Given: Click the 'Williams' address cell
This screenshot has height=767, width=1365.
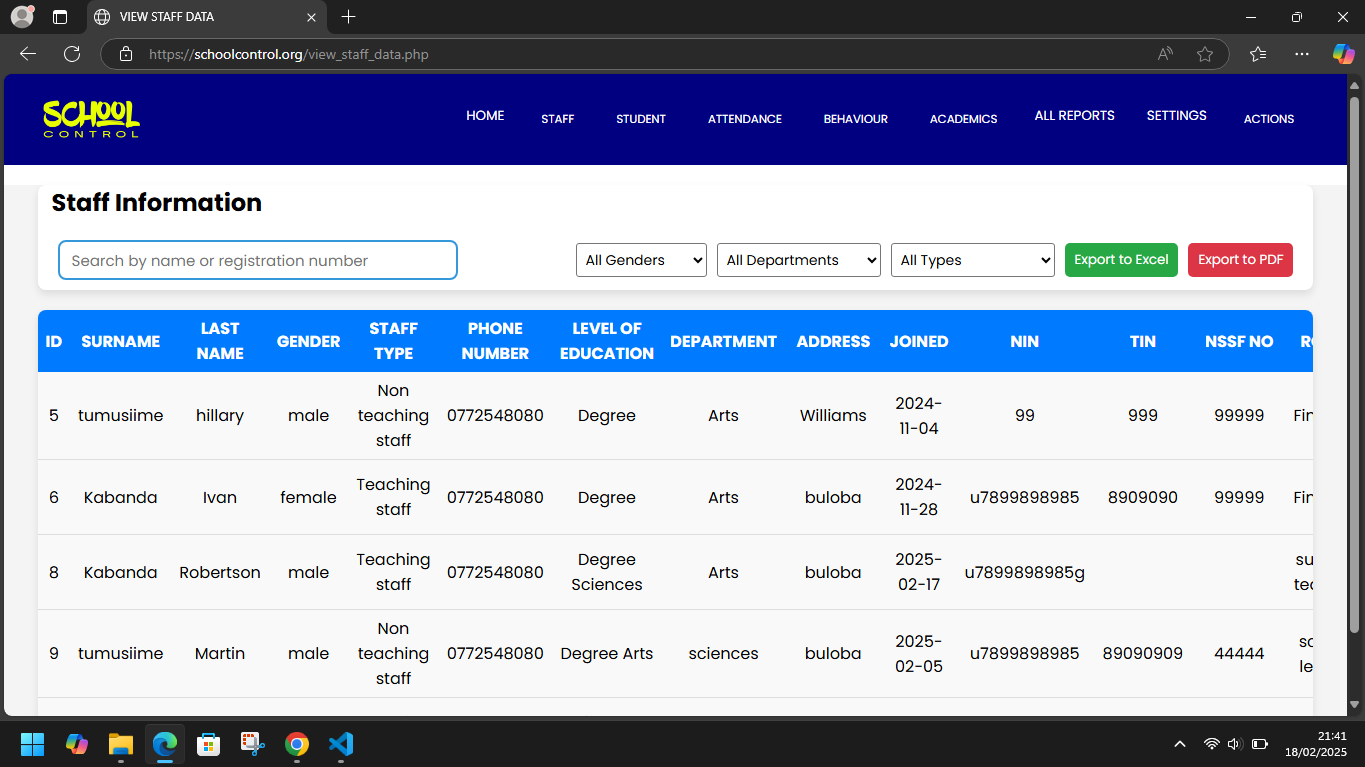Looking at the screenshot, I should pyautogui.click(x=833, y=415).
